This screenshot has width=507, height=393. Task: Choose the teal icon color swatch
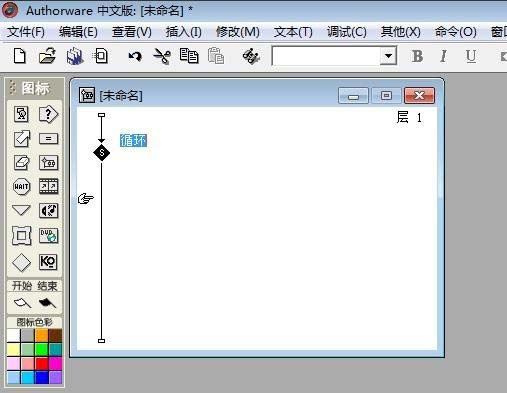point(55,350)
